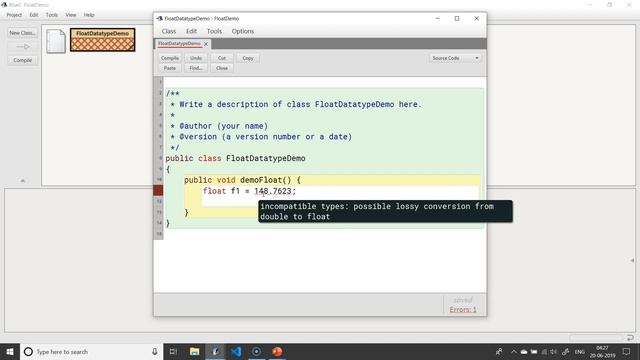
Task: Select the FloatDatatypeDemo class box
Action: pyautogui.click(x=102, y=40)
